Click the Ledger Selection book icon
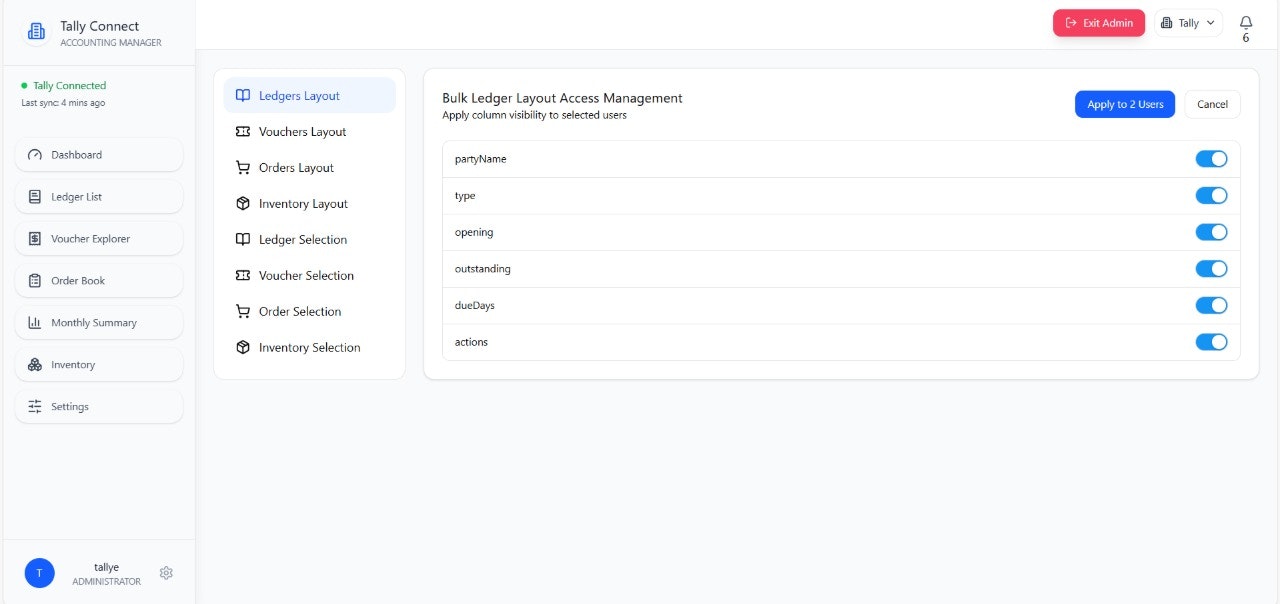 [x=242, y=240]
